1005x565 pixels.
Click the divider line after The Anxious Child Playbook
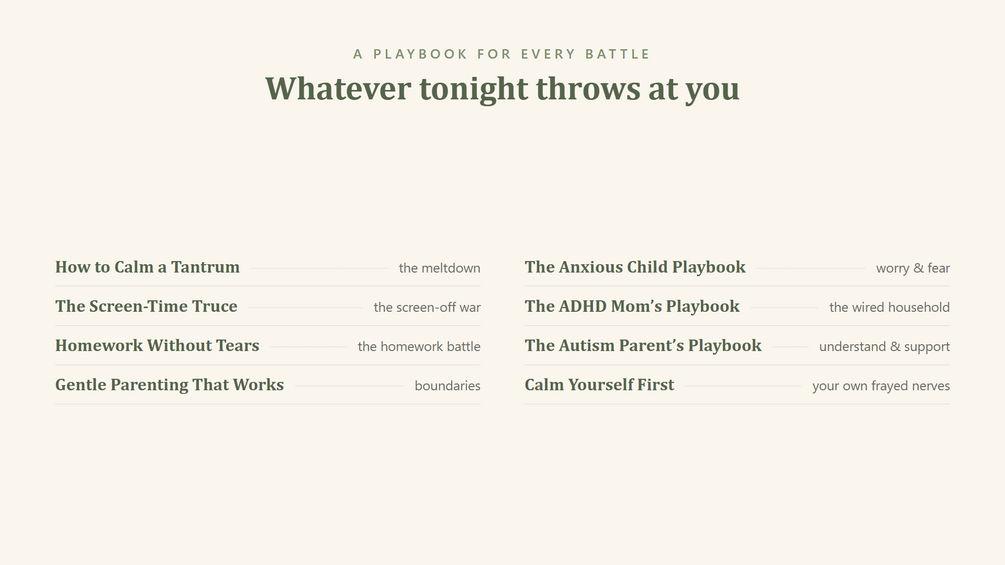(x=811, y=268)
